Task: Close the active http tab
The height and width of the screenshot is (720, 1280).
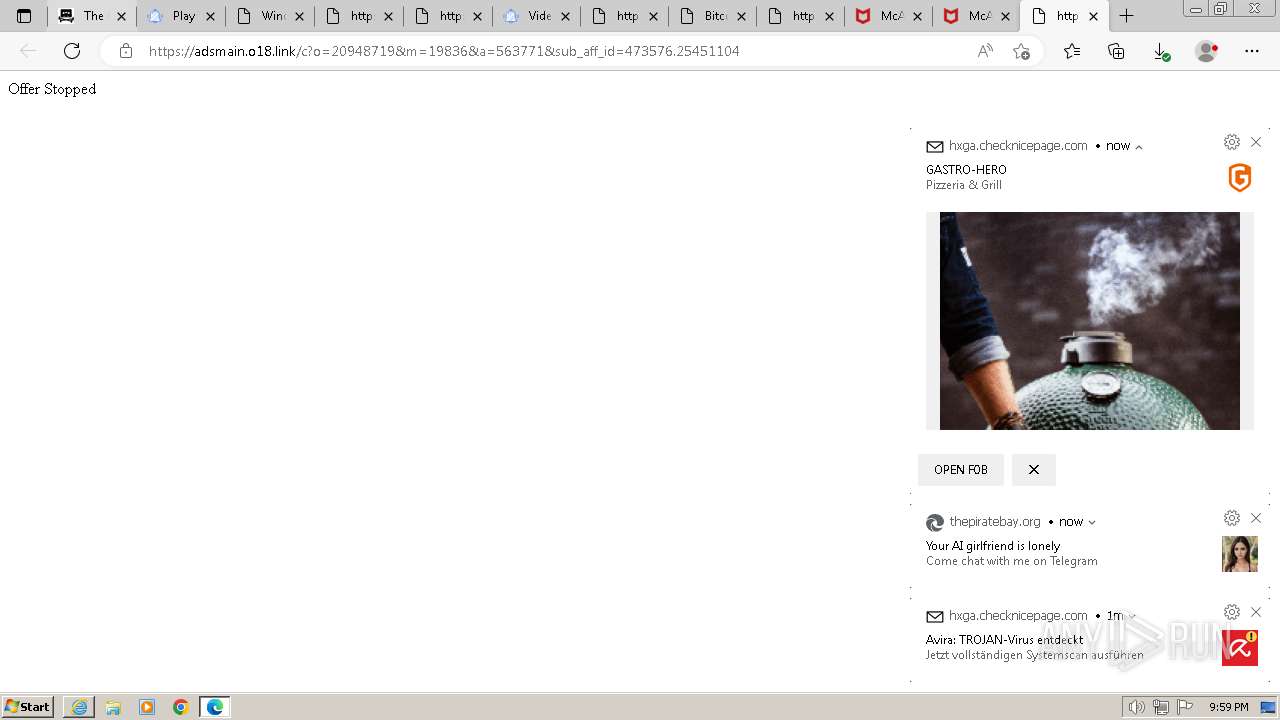Action: pos(1093,16)
